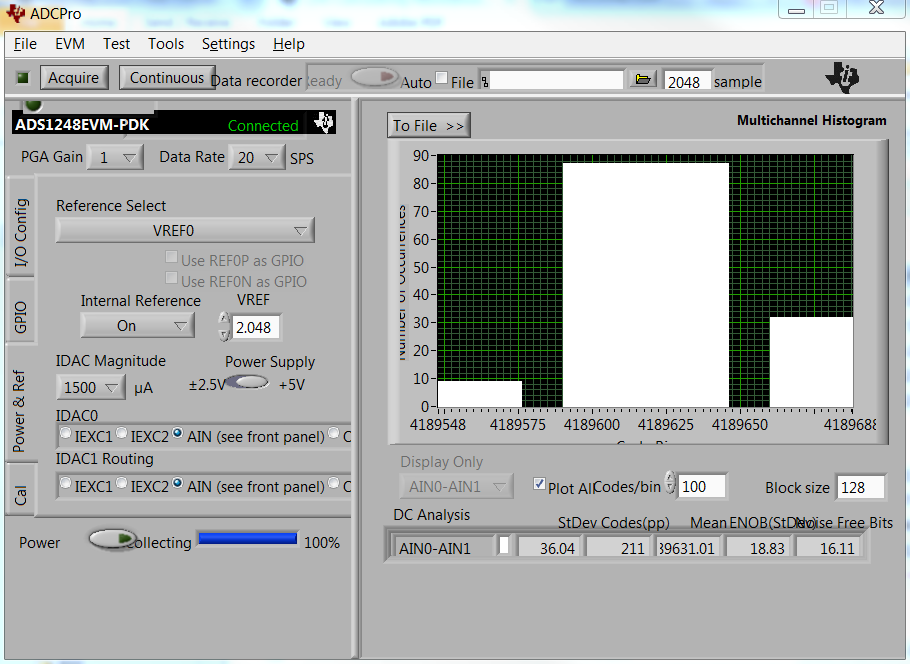
Task: Click the AIN0-AIN1 row label in DC Analysis
Action: 442,548
